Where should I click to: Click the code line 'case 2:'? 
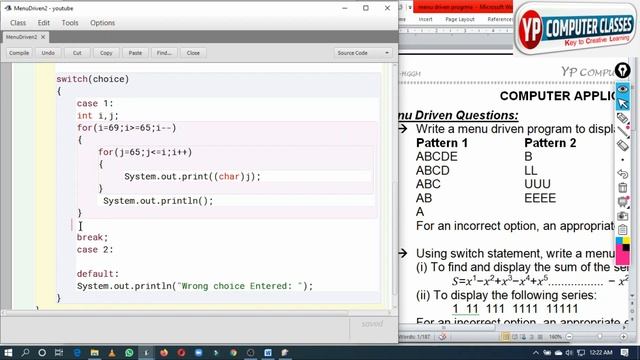[x=95, y=249]
